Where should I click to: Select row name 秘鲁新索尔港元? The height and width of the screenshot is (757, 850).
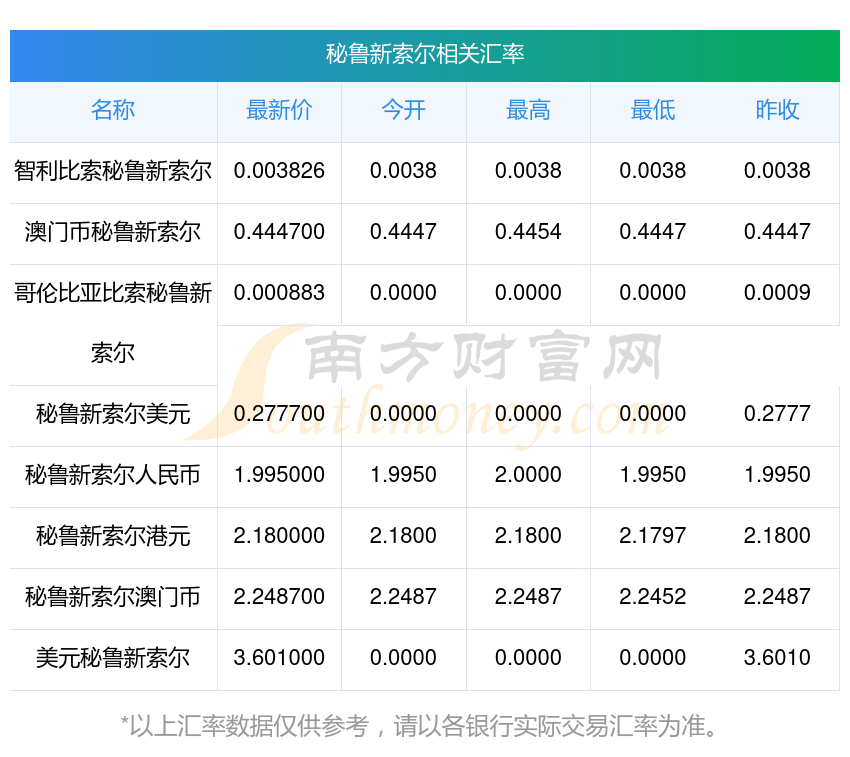tap(113, 537)
